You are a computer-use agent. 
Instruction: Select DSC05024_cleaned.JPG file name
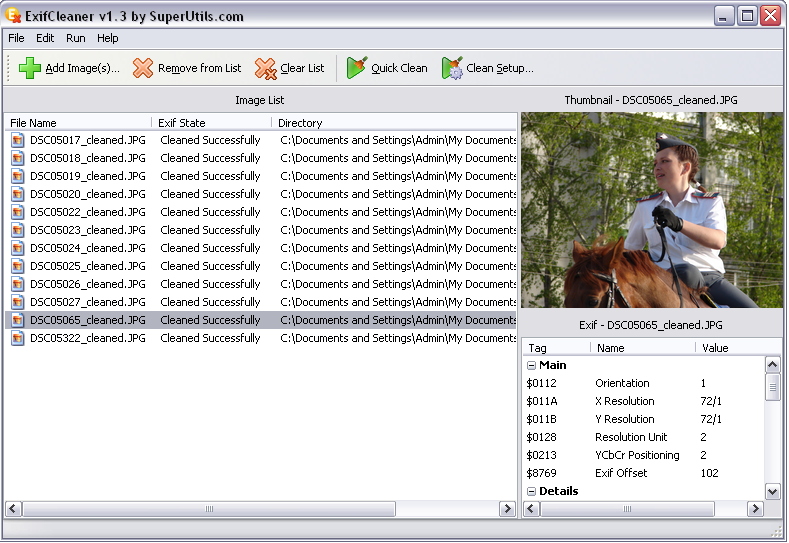coord(88,248)
